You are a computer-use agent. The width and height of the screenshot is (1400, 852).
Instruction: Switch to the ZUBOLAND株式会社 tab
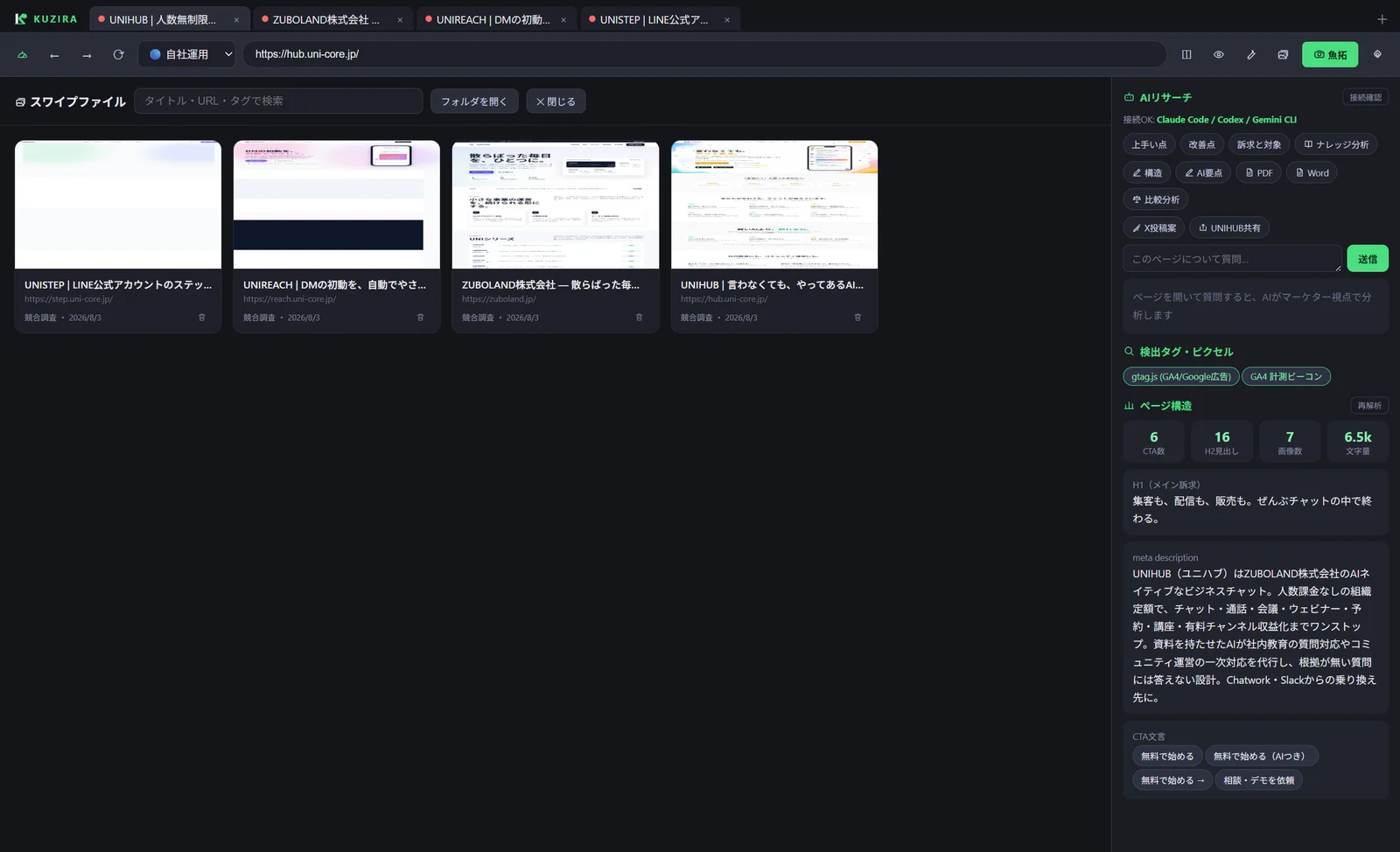pos(332,19)
